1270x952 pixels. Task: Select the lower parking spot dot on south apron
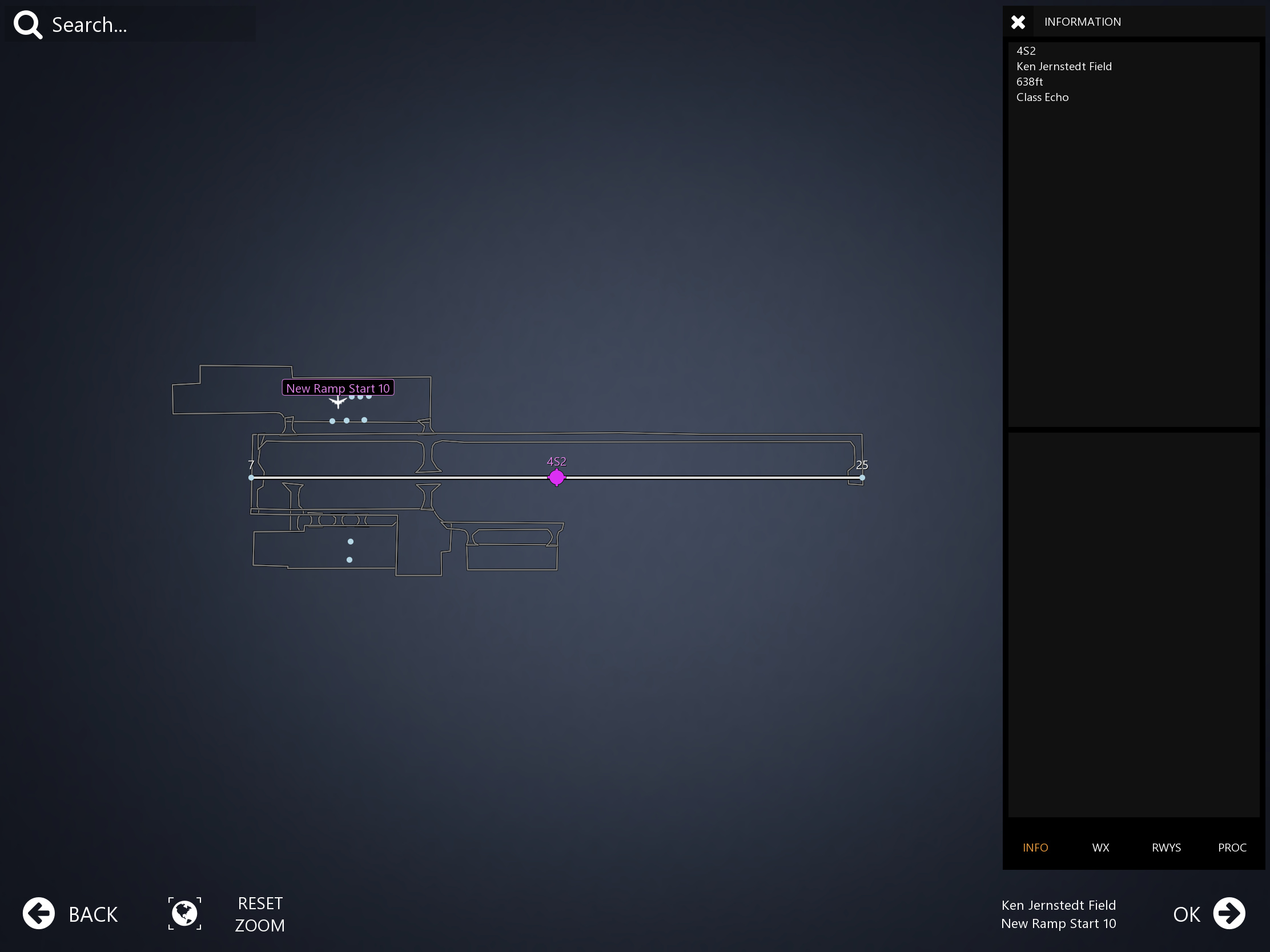[x=349, y=559]
